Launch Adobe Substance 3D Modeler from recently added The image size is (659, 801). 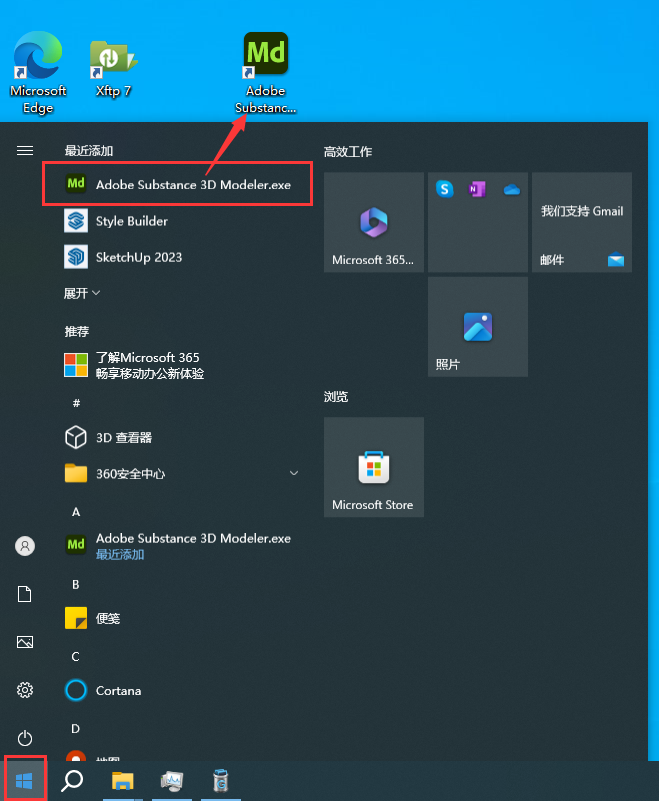tap(177, 184)
